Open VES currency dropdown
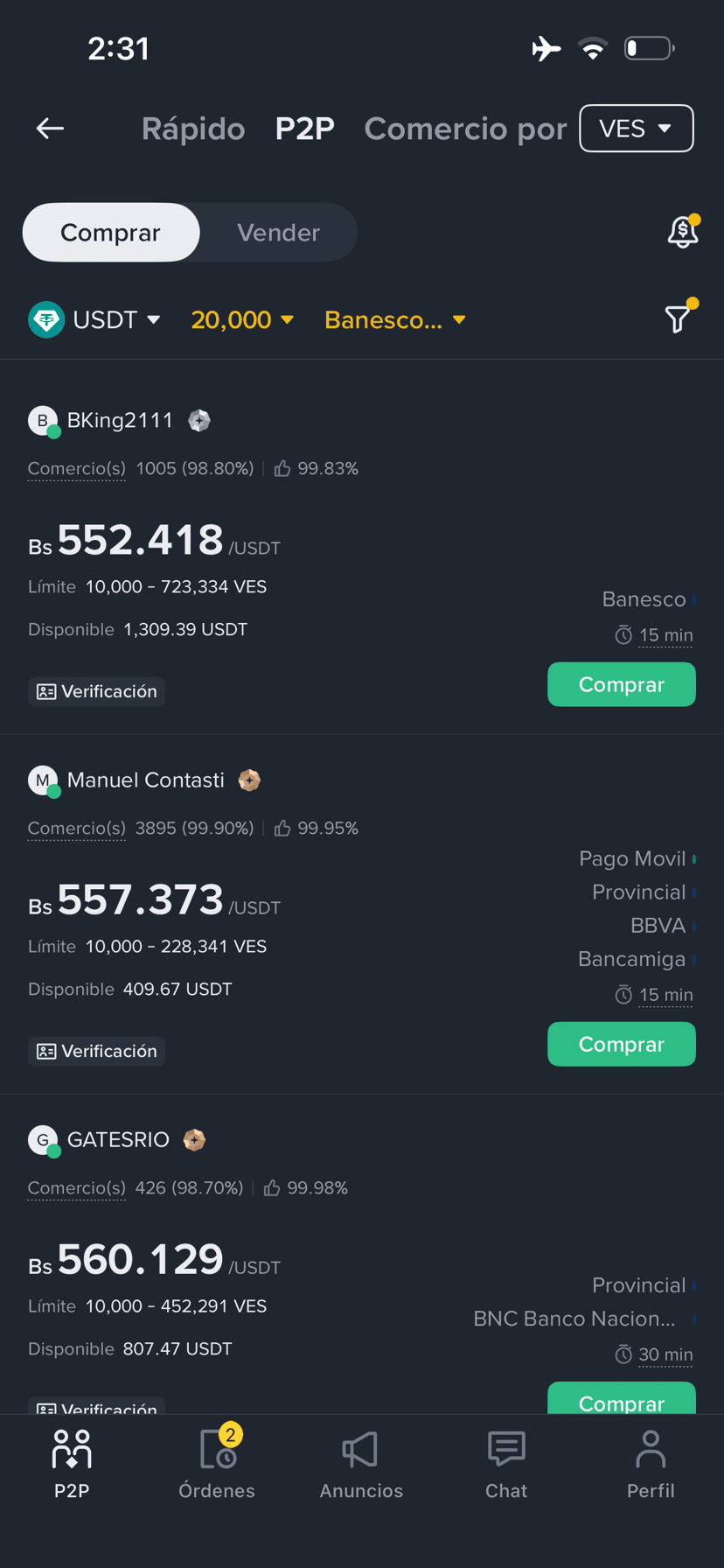 (636, 129)
